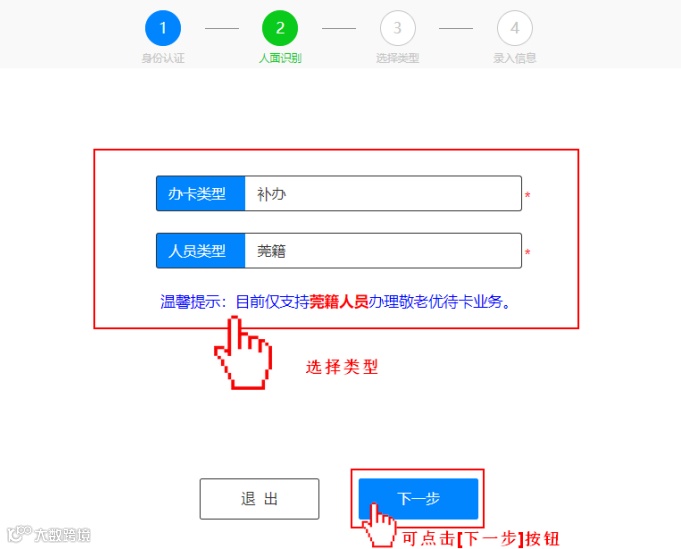Click the red hand icon on 下一步
Image resolution: width=681 pixels, height=549 pixels.
tap(380, 525)
